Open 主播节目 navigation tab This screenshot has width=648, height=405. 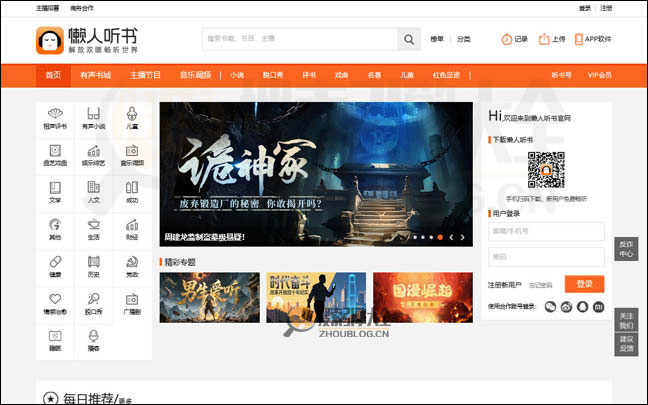point(145,75)
